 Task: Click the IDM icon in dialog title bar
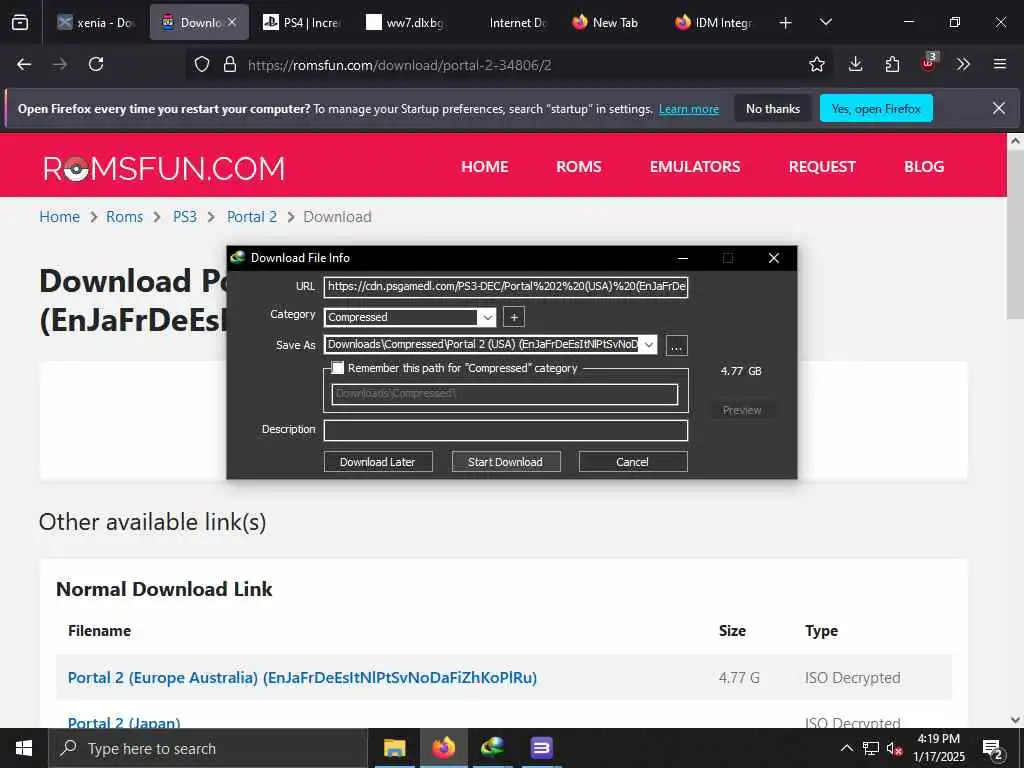pyautogui.click(x=238, y=257)
